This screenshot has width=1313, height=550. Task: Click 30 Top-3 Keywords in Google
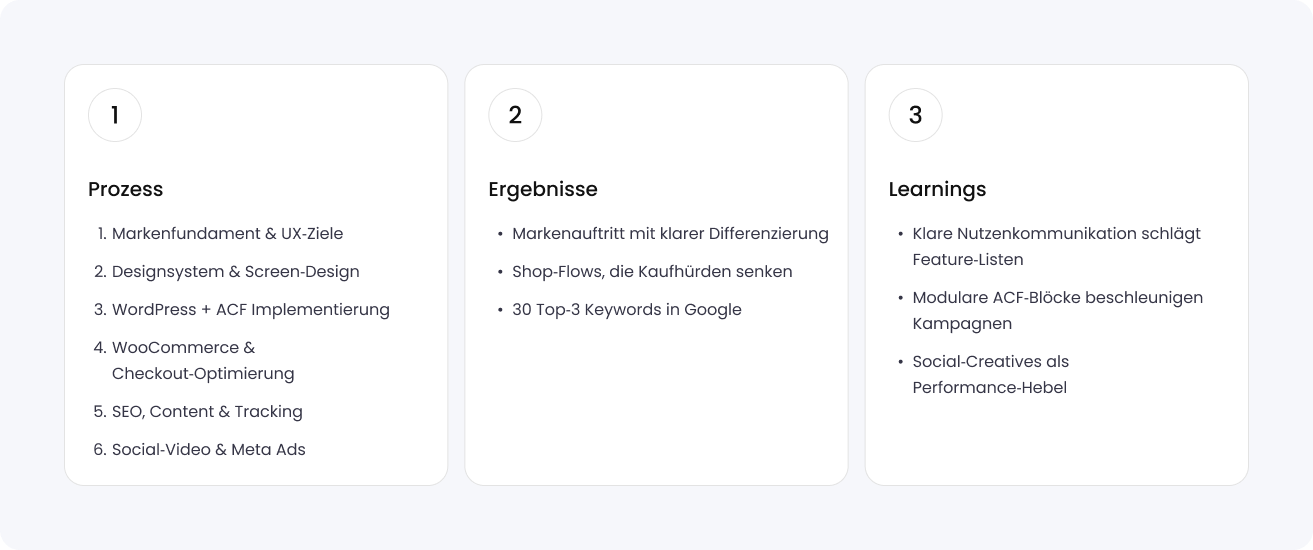[x=626, y=309]
